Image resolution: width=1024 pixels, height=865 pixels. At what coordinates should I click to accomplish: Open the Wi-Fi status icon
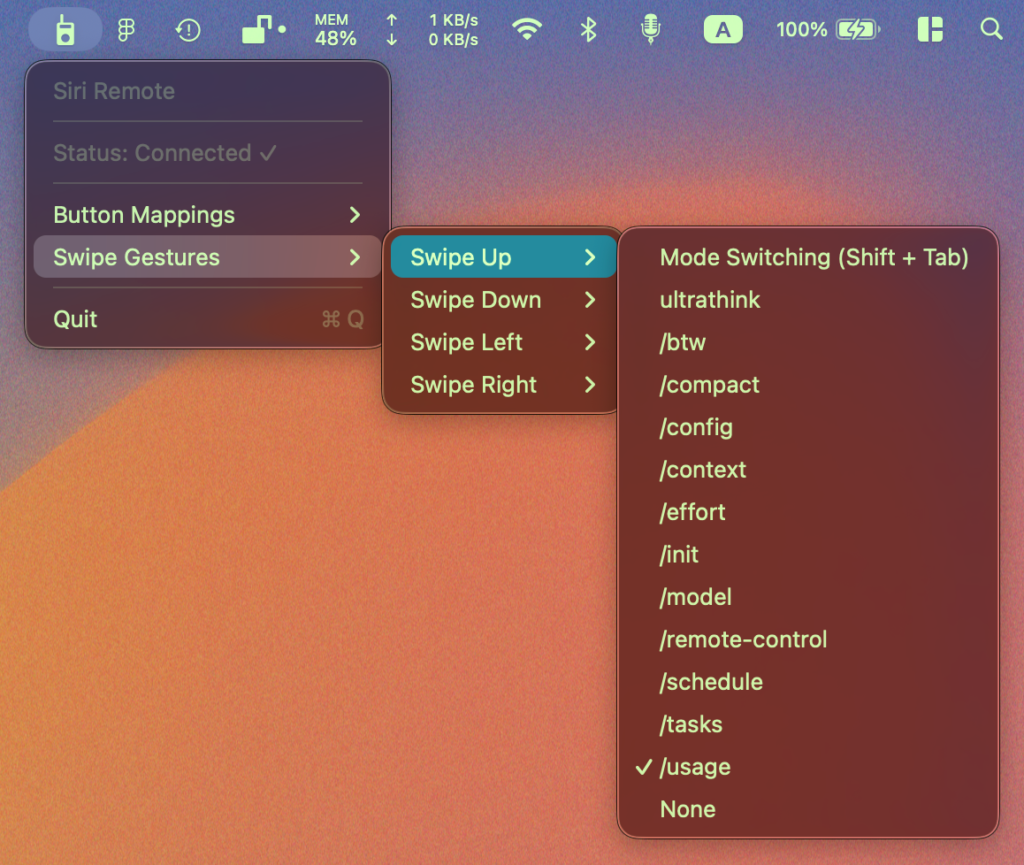pos(526,30)
